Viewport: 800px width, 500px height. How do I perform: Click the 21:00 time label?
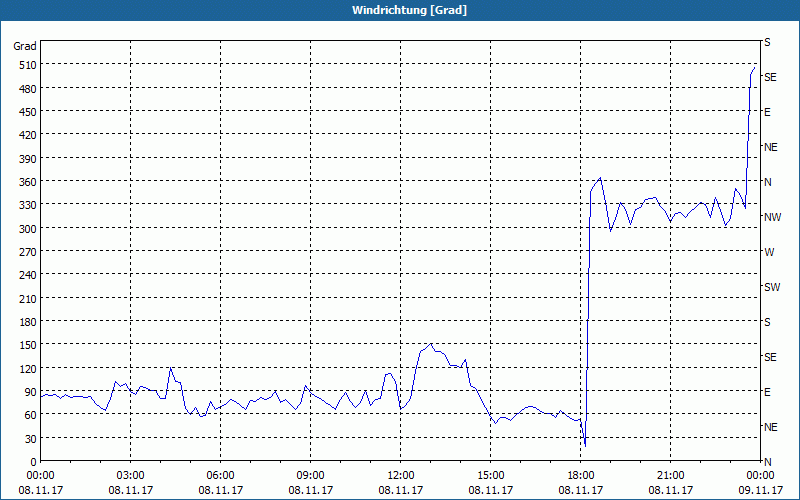tap(670, 476)
